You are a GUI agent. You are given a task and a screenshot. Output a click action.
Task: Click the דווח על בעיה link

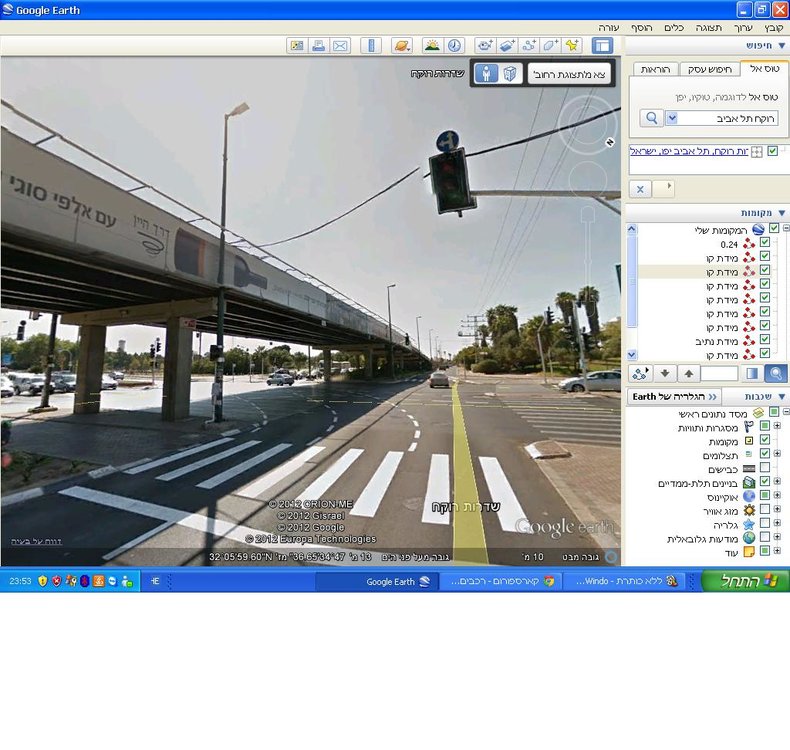pos(36,541)
